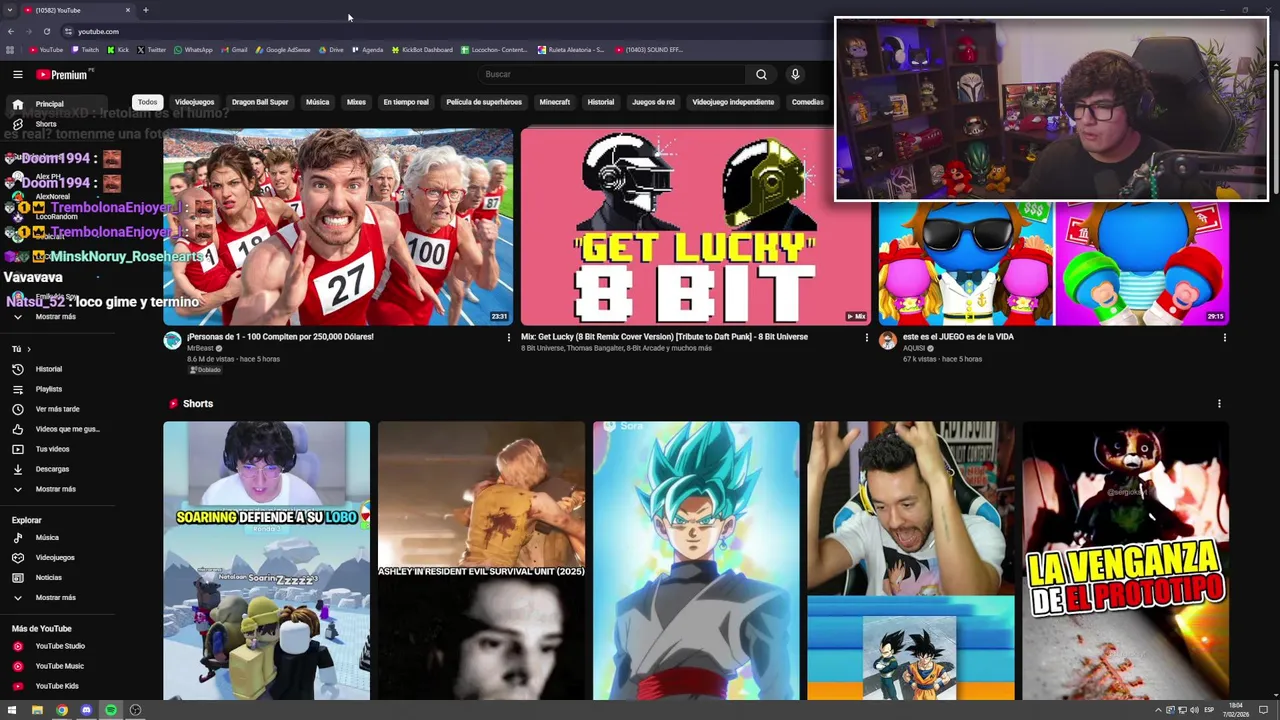Open Videojuegos under Explorar
Viewport: 1280px width, 720px height.
(55, 557)
